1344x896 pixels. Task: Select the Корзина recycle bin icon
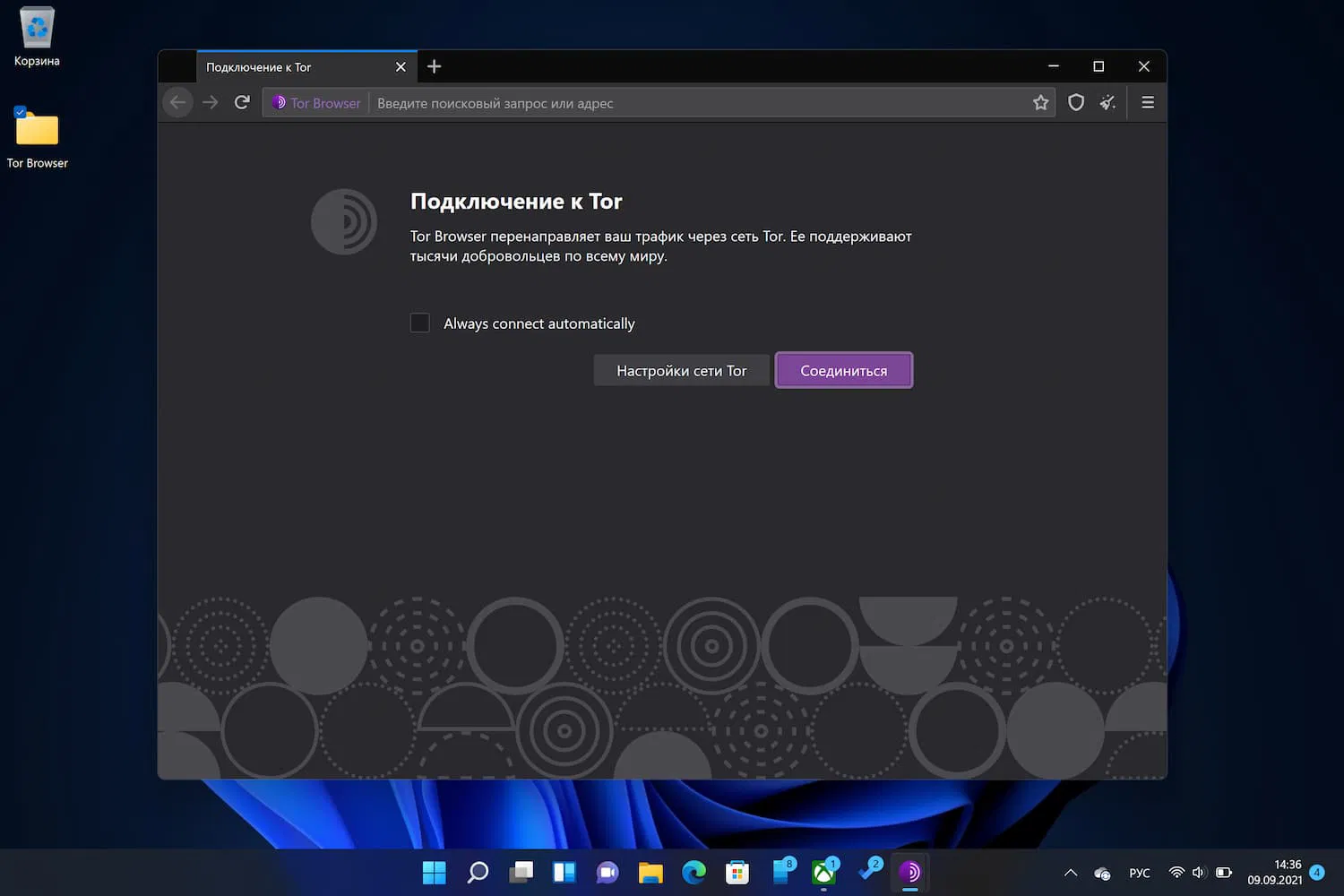(37, 37)
